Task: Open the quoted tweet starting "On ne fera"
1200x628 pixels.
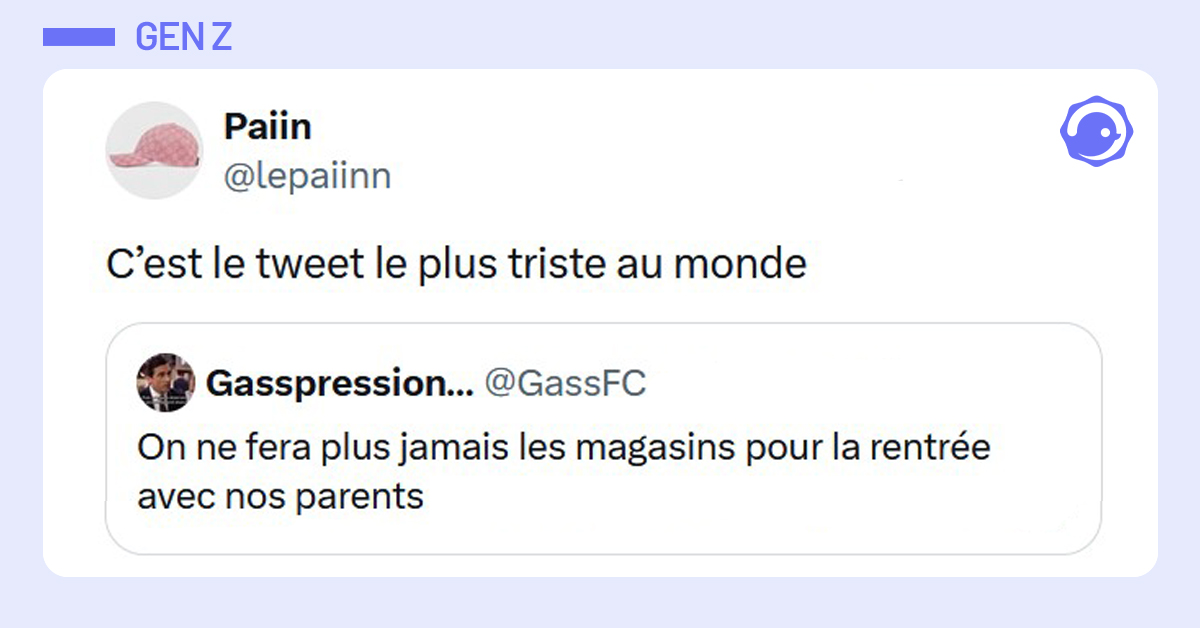Action: [602, 470]
